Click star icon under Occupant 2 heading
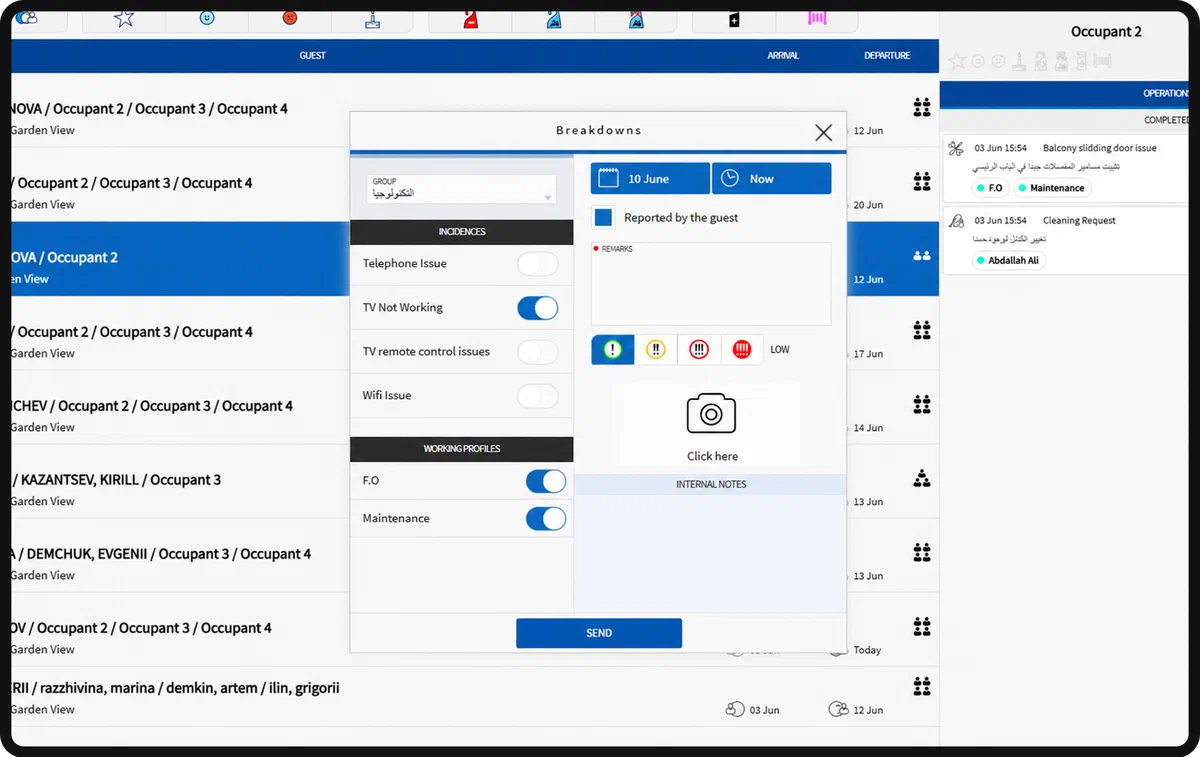 point(957,61)
